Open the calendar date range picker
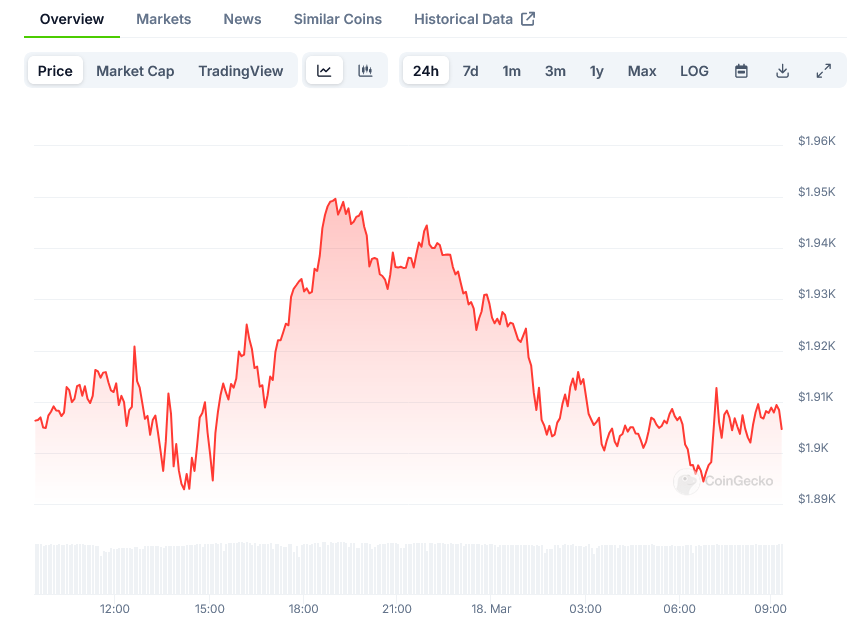Screen dimensions: 847x630 coord(741,71)
